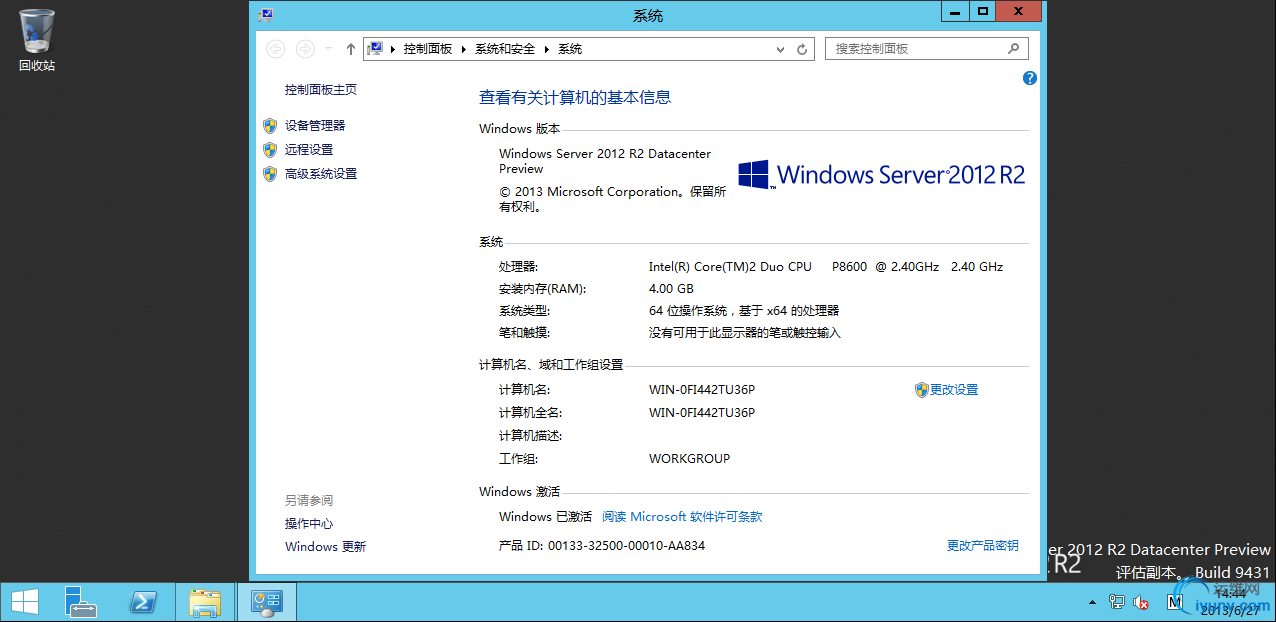Open 操作中心 link
This screenshot has height=622, width=1276.
tap(309, 524)
